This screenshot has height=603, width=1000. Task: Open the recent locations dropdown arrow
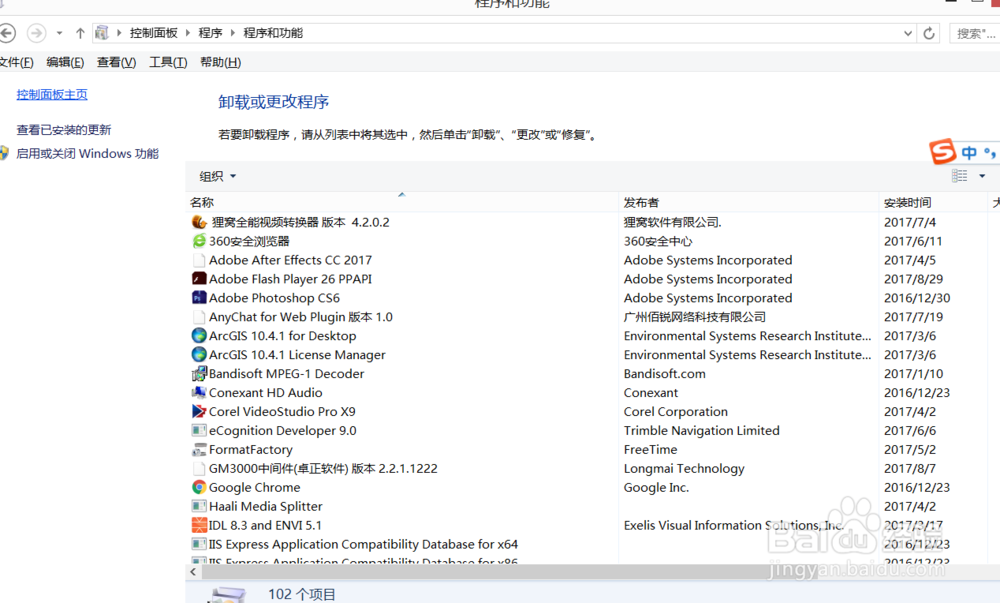59,33
